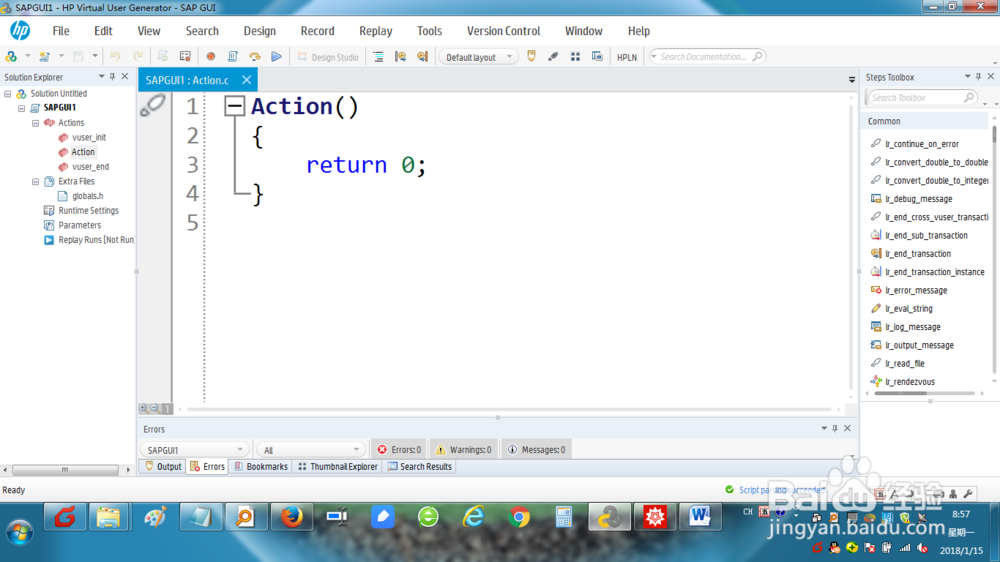Viewport: 1000px width, 562px height.
Task: Open Runtime Settings tree item
Action: click(88, 211)
